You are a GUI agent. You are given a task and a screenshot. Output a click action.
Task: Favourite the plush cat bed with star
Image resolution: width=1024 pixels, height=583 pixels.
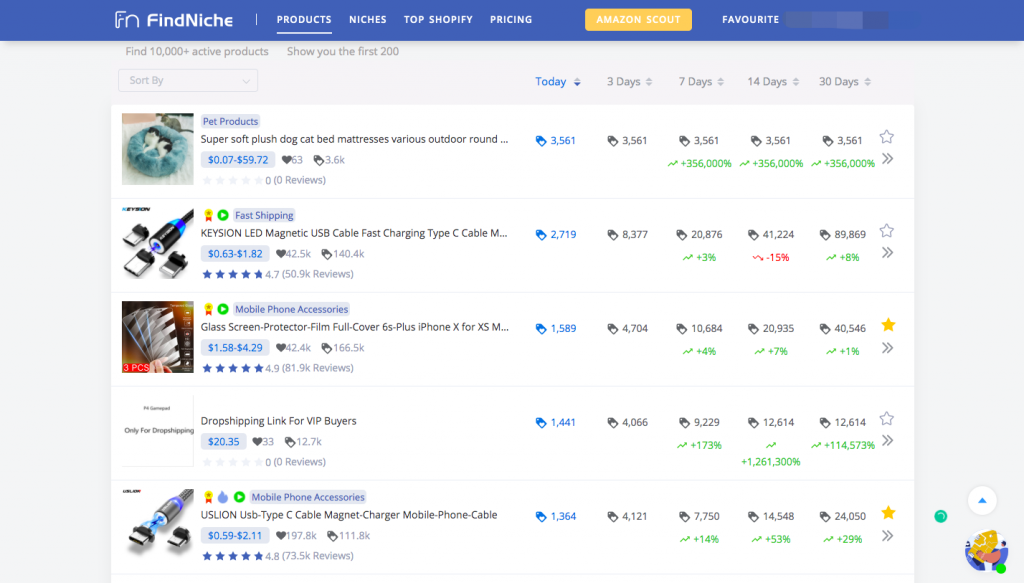(x=886, y=137)
